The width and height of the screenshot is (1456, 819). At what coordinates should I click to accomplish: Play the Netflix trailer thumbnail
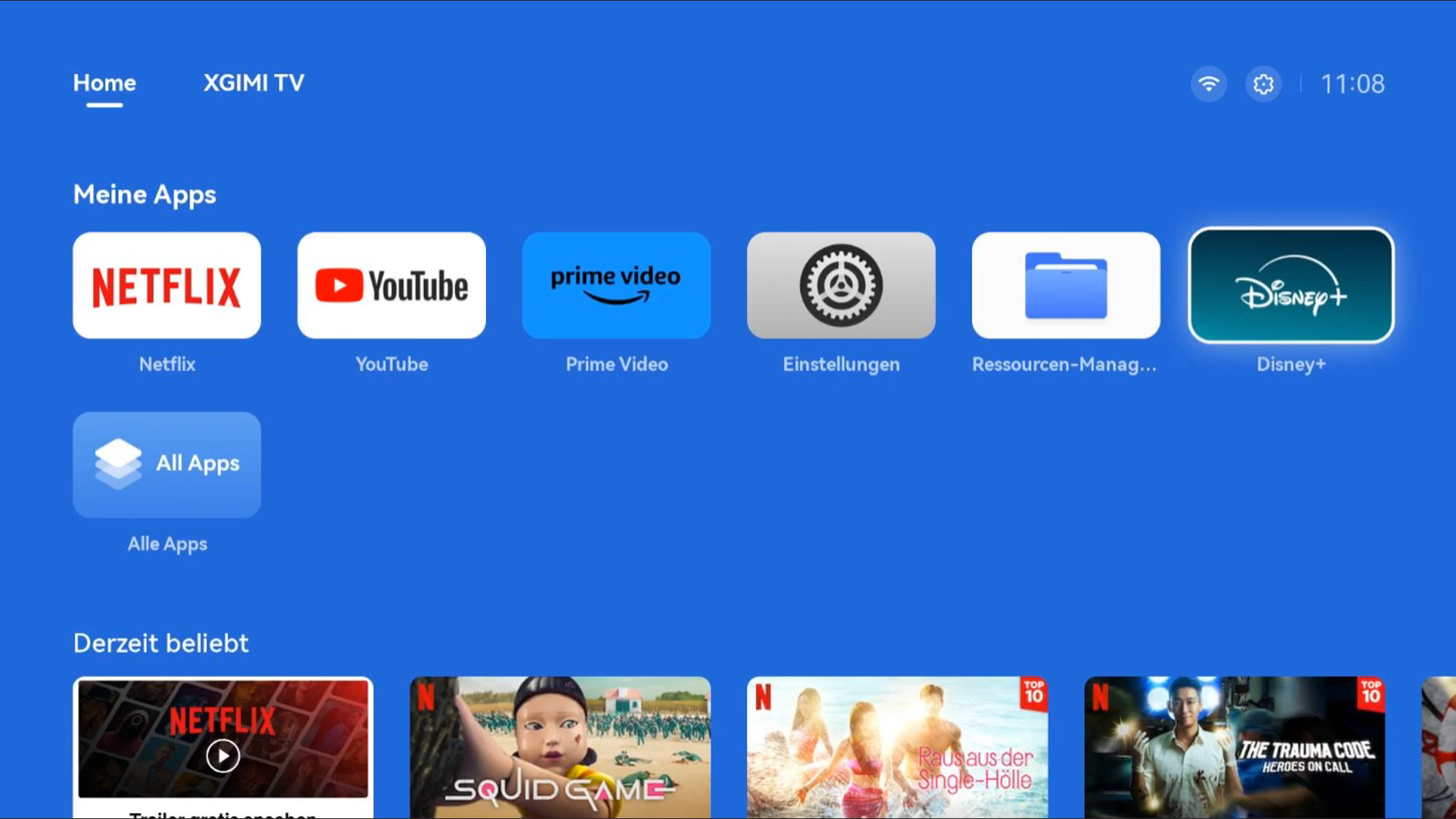pyautogui.click(x=223, y=748)
